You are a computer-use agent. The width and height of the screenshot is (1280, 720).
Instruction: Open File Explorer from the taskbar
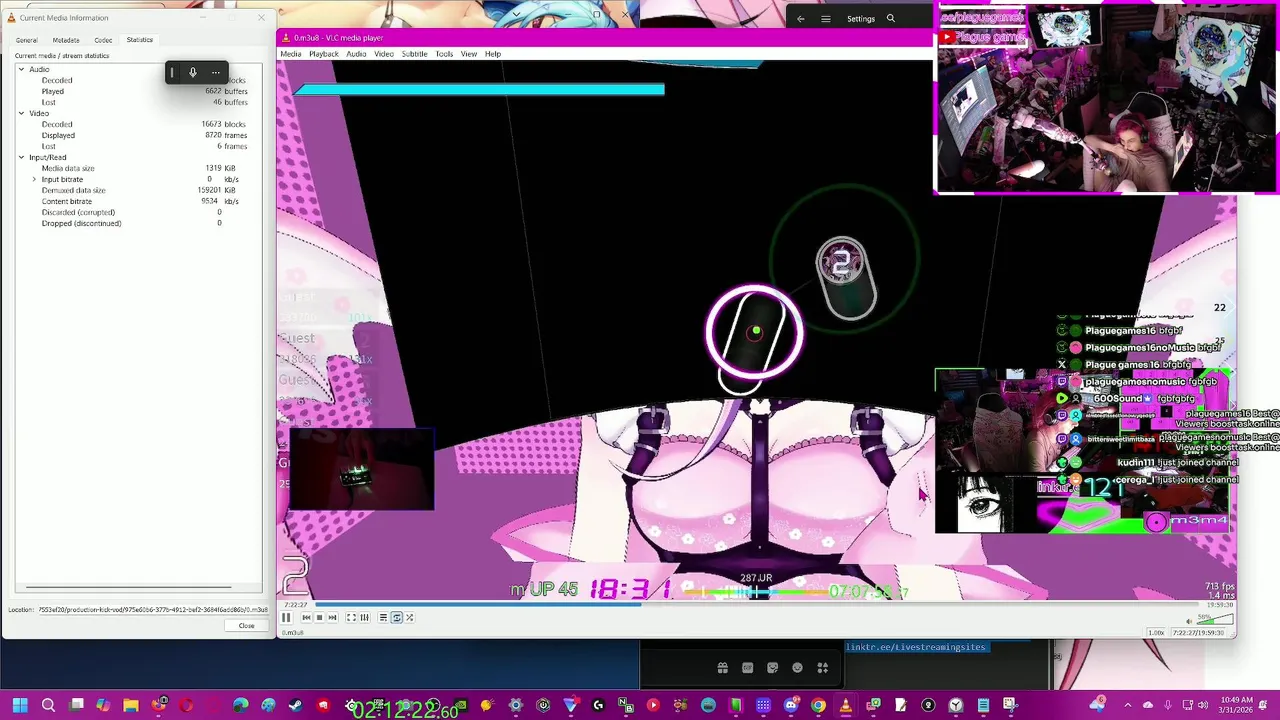131,706
